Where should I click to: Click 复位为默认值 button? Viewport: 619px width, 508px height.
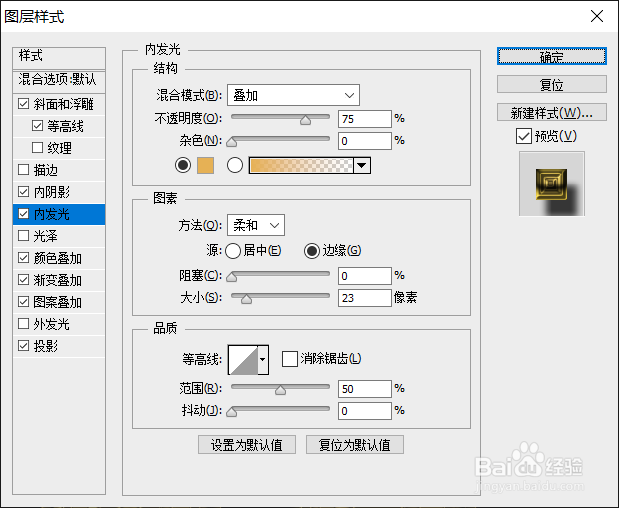355,445
